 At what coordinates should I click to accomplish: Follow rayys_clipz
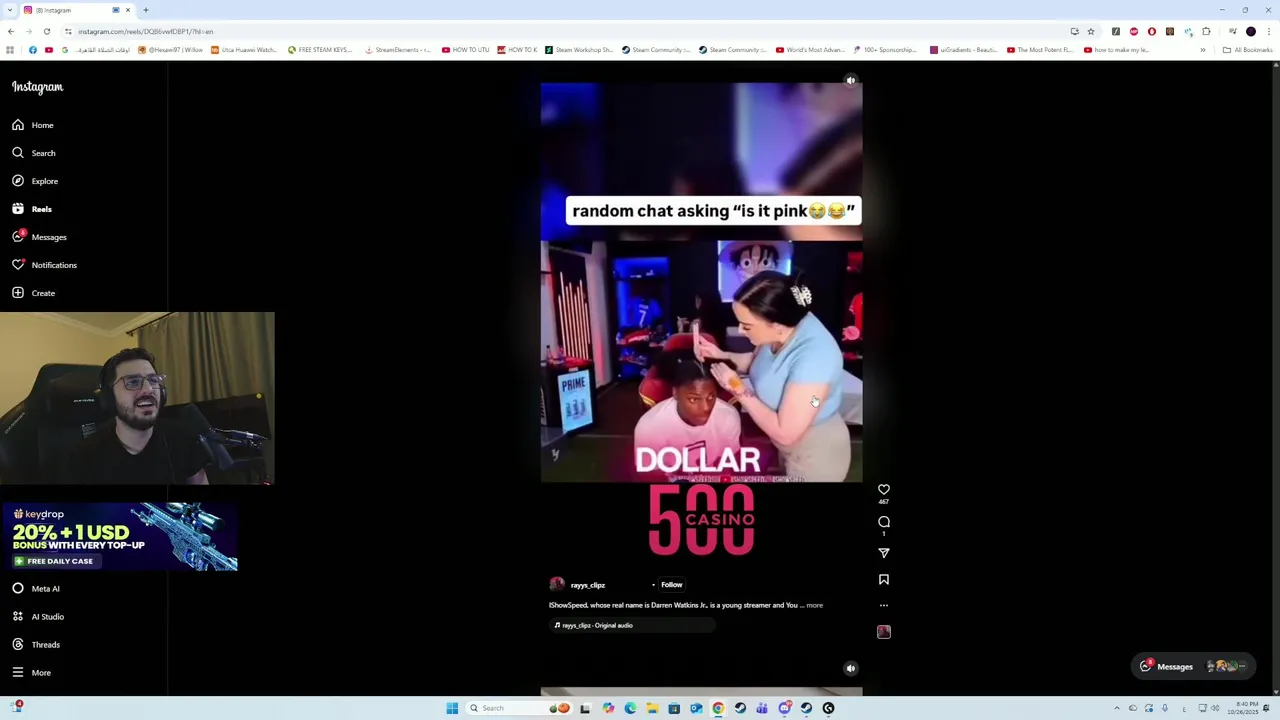click(671, 585)
